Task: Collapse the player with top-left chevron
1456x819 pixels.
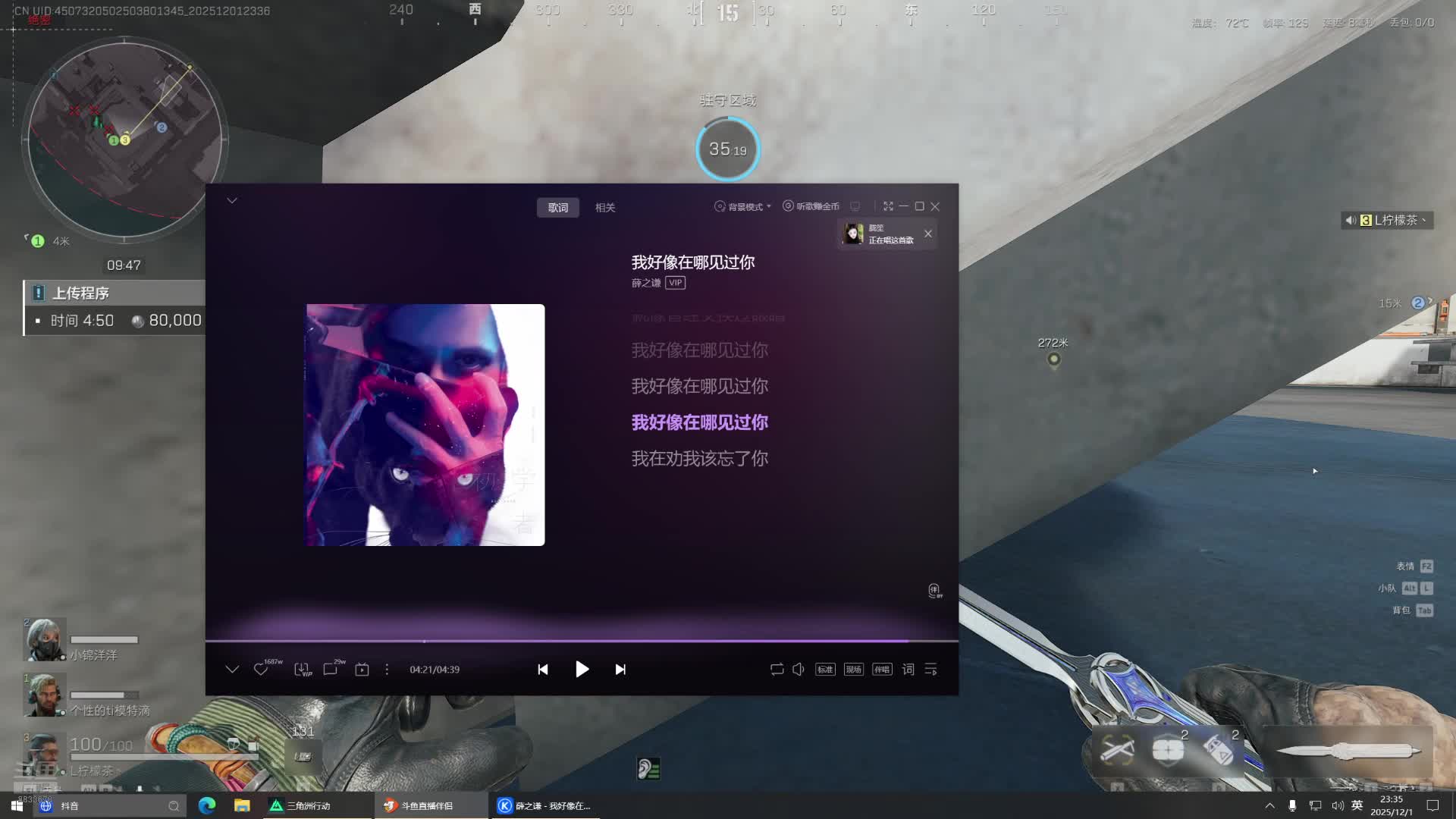Action: [232, 201]
